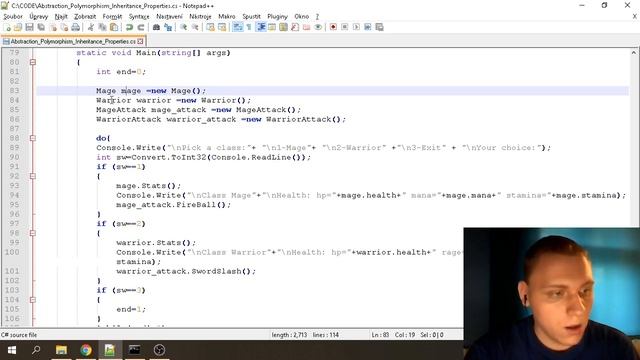Open the Pluginy menu
640x360 pixels.
278,16
